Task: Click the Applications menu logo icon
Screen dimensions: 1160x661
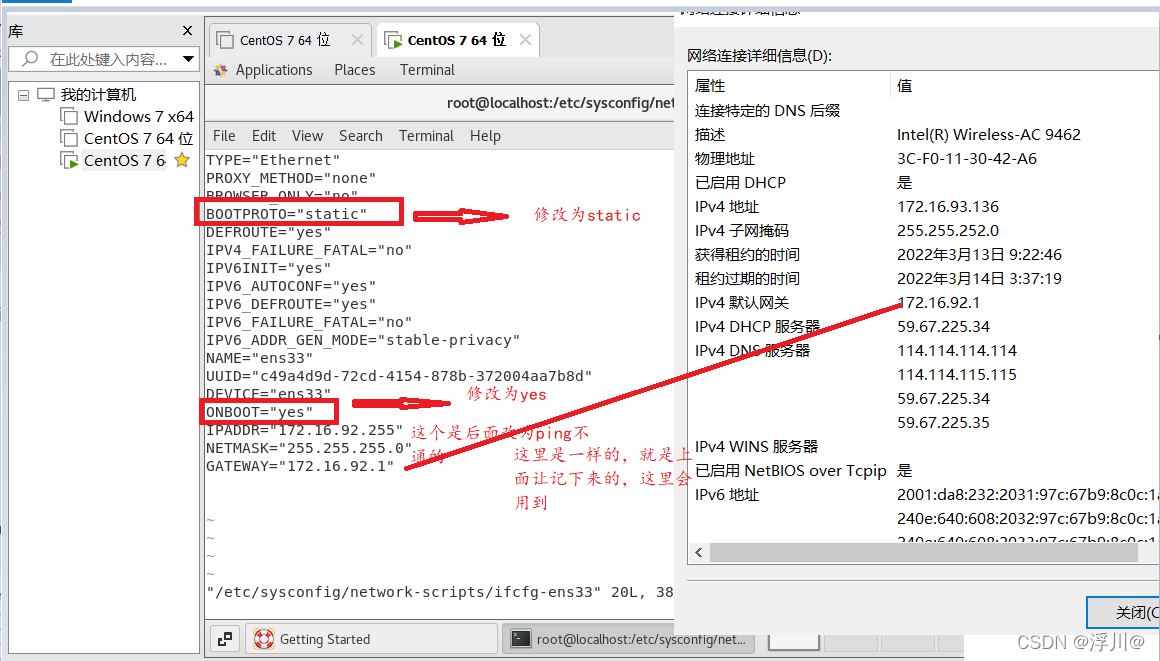Action: pos(220,70)
